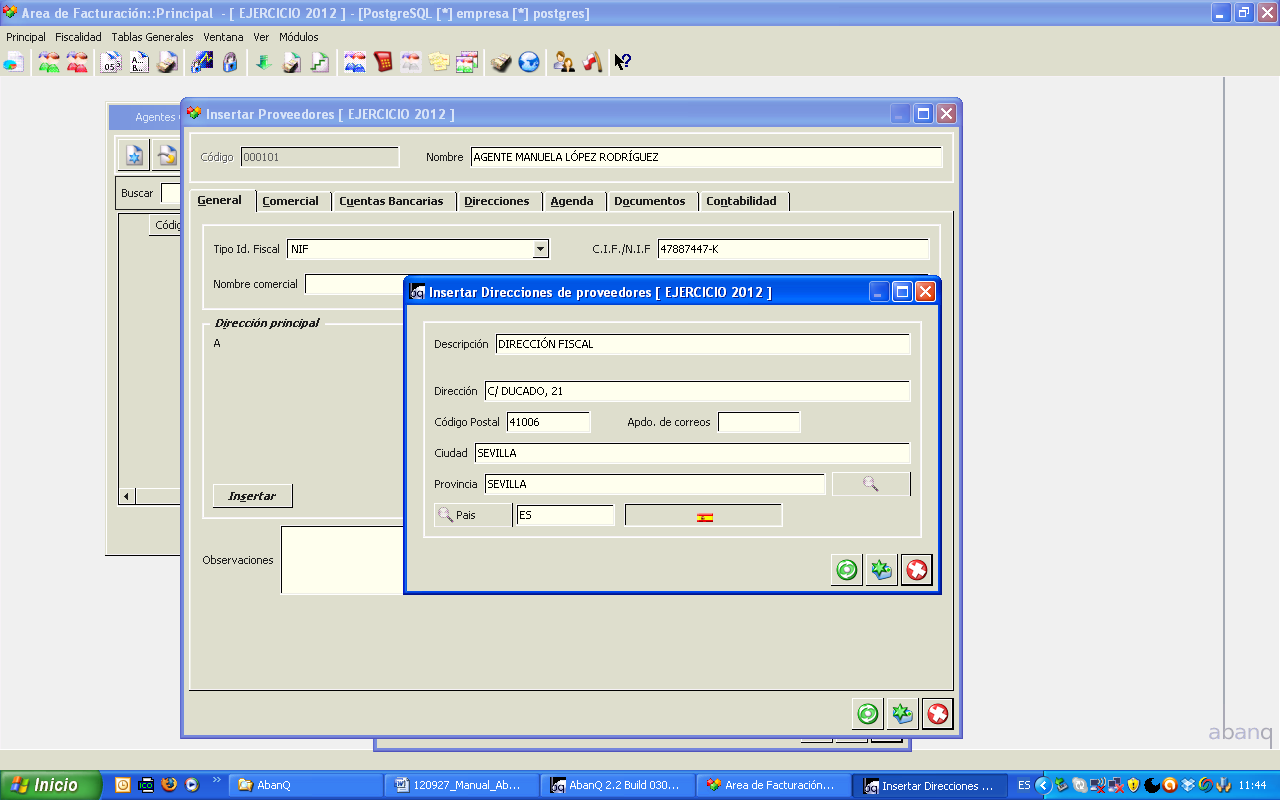Click the Descripción input field

pos(703,344)
